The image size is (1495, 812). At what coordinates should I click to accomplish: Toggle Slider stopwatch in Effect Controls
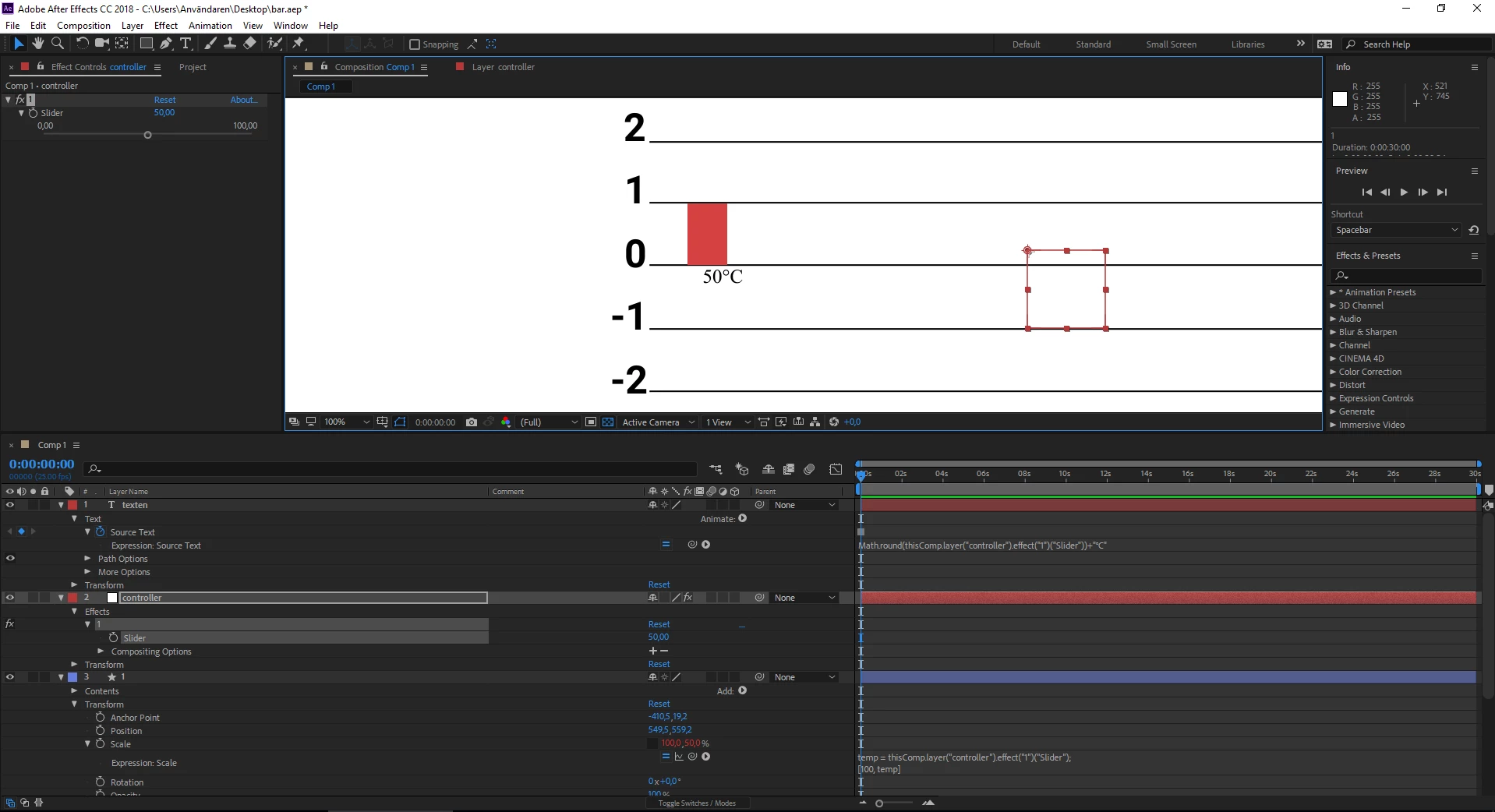[33, 113]
